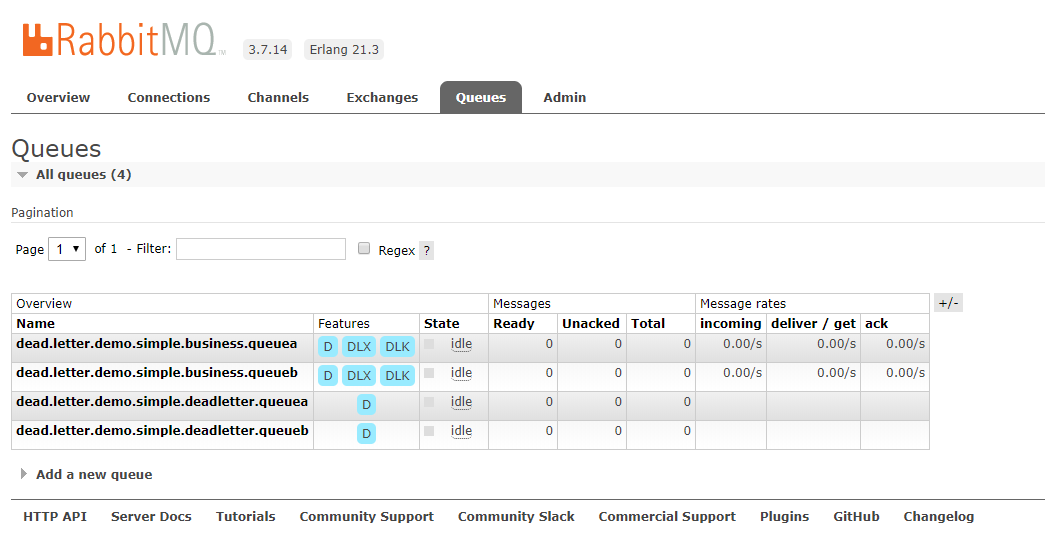This screenshot has height=557, width=1045.
Task: Open the GitHub footer link
Action: click(x=856, y=516)
